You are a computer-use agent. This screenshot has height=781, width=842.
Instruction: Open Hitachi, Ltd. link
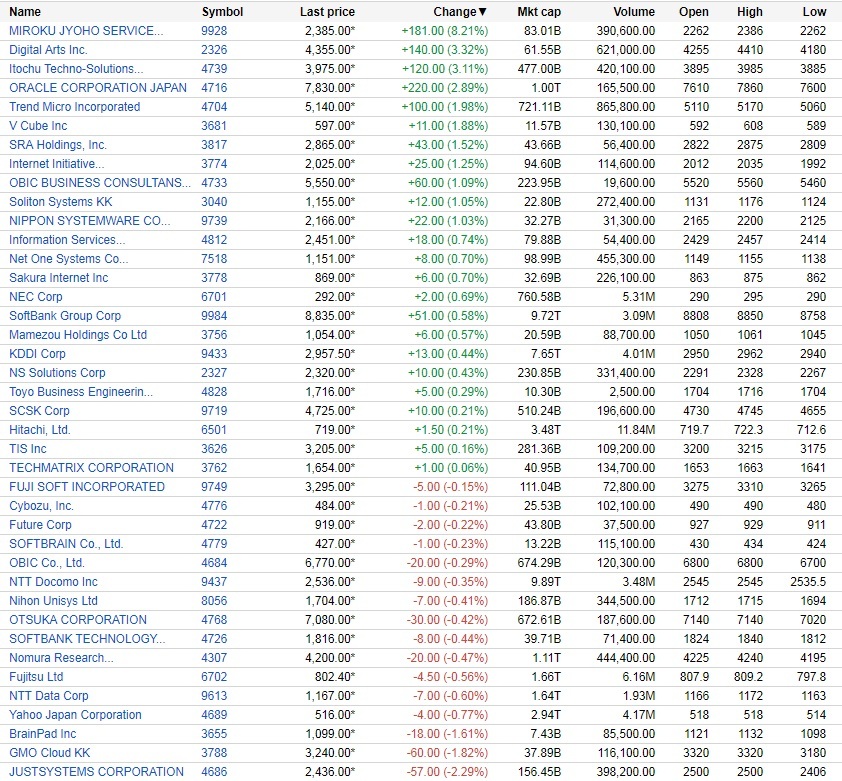[x=40, y=430]
